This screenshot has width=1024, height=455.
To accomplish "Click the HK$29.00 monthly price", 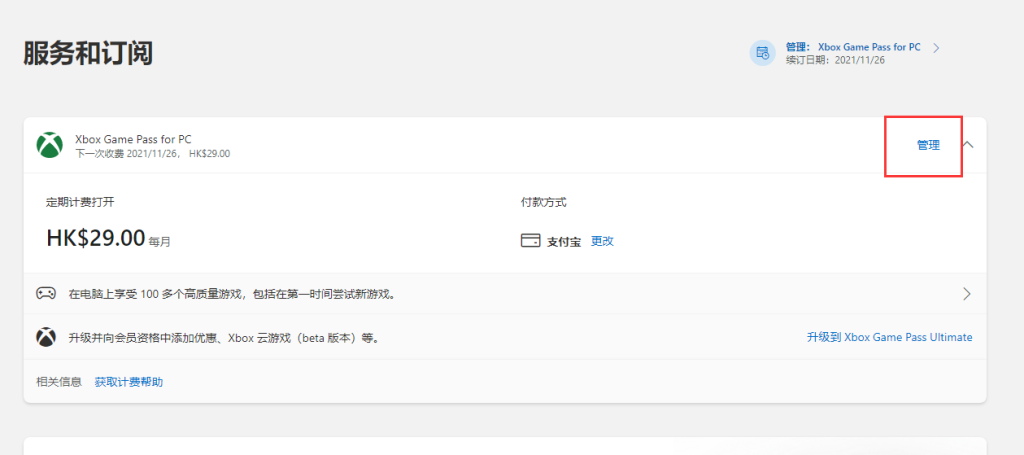I will [96, 238].
